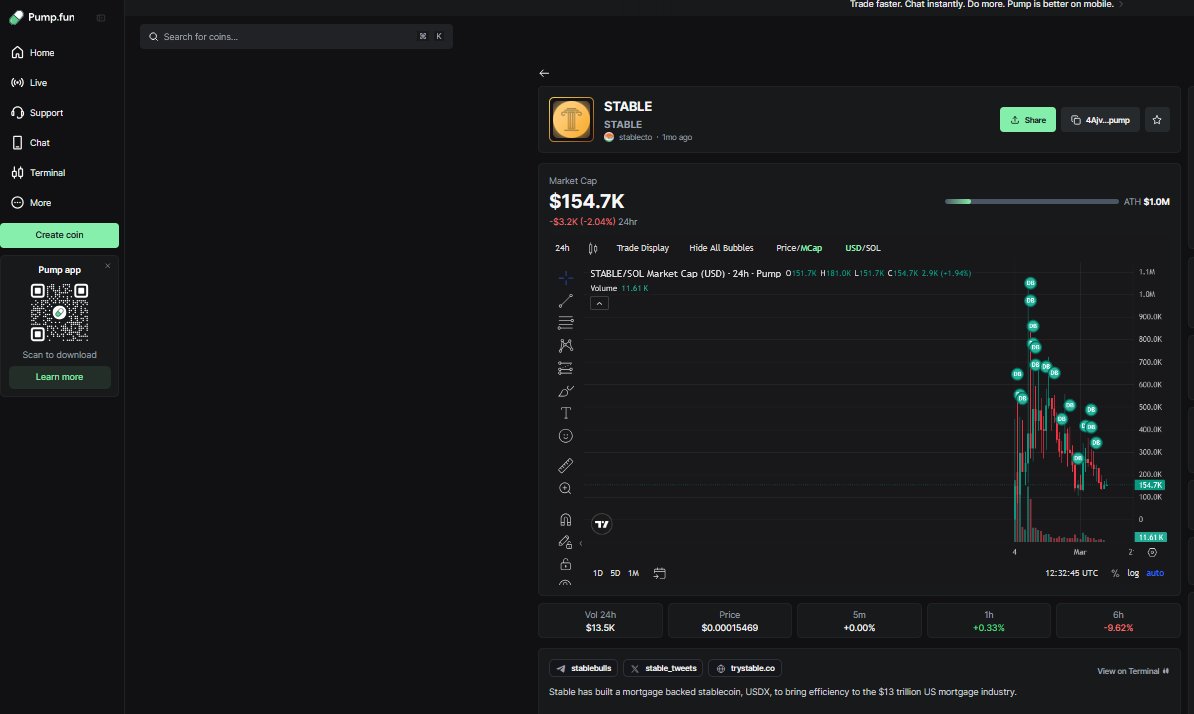The image size is (1194, 714).
Task: Open the candlestick chart style selector
Action: [x=592, y=248]
